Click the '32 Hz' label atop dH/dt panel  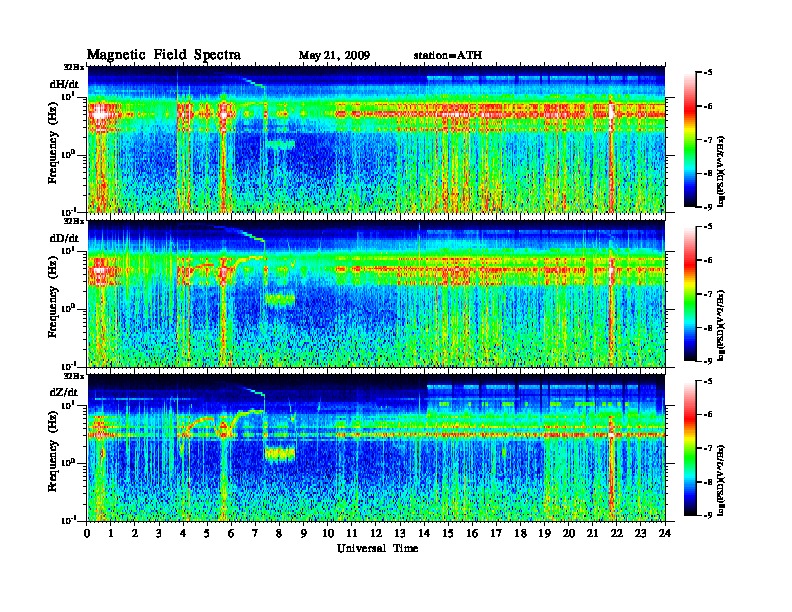coord(74,67)
